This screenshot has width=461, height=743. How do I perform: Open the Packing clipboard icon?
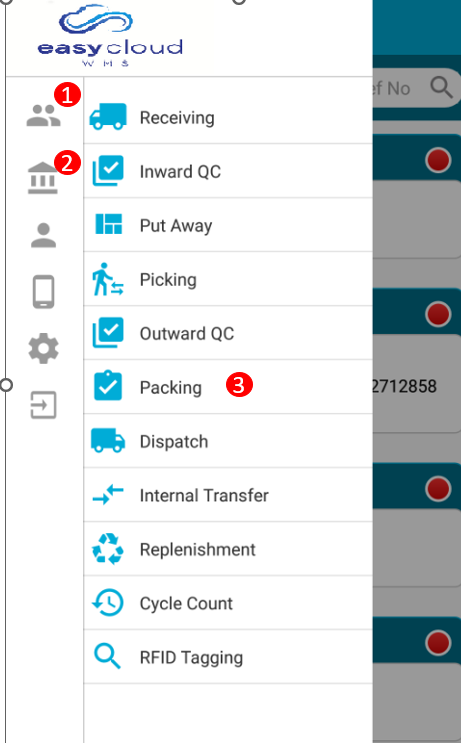pyautogui.click(x=108, y=386)
